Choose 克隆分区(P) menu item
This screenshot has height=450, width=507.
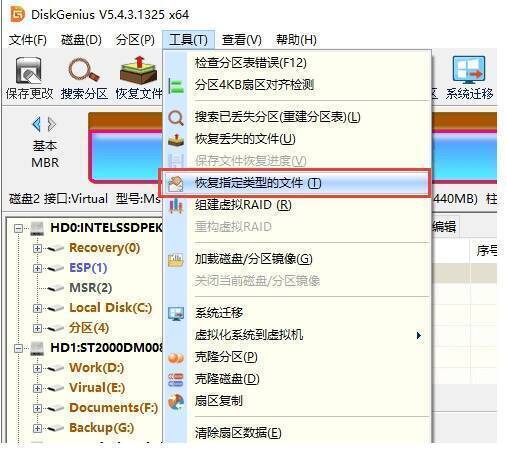point(297,357)
